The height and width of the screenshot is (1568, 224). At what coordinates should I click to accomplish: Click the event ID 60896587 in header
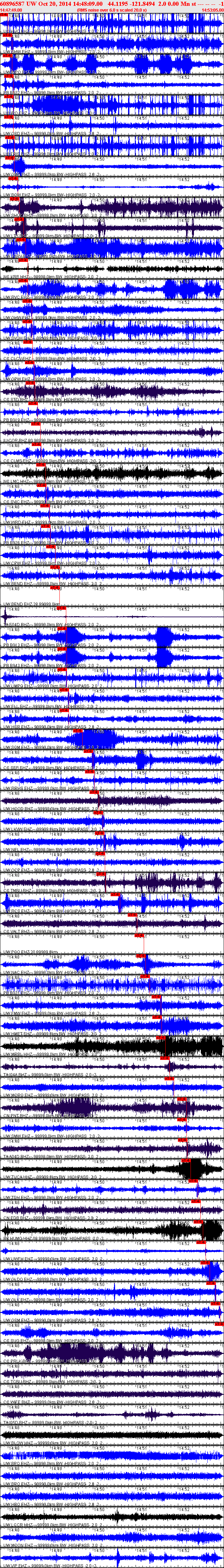[12, 3]
